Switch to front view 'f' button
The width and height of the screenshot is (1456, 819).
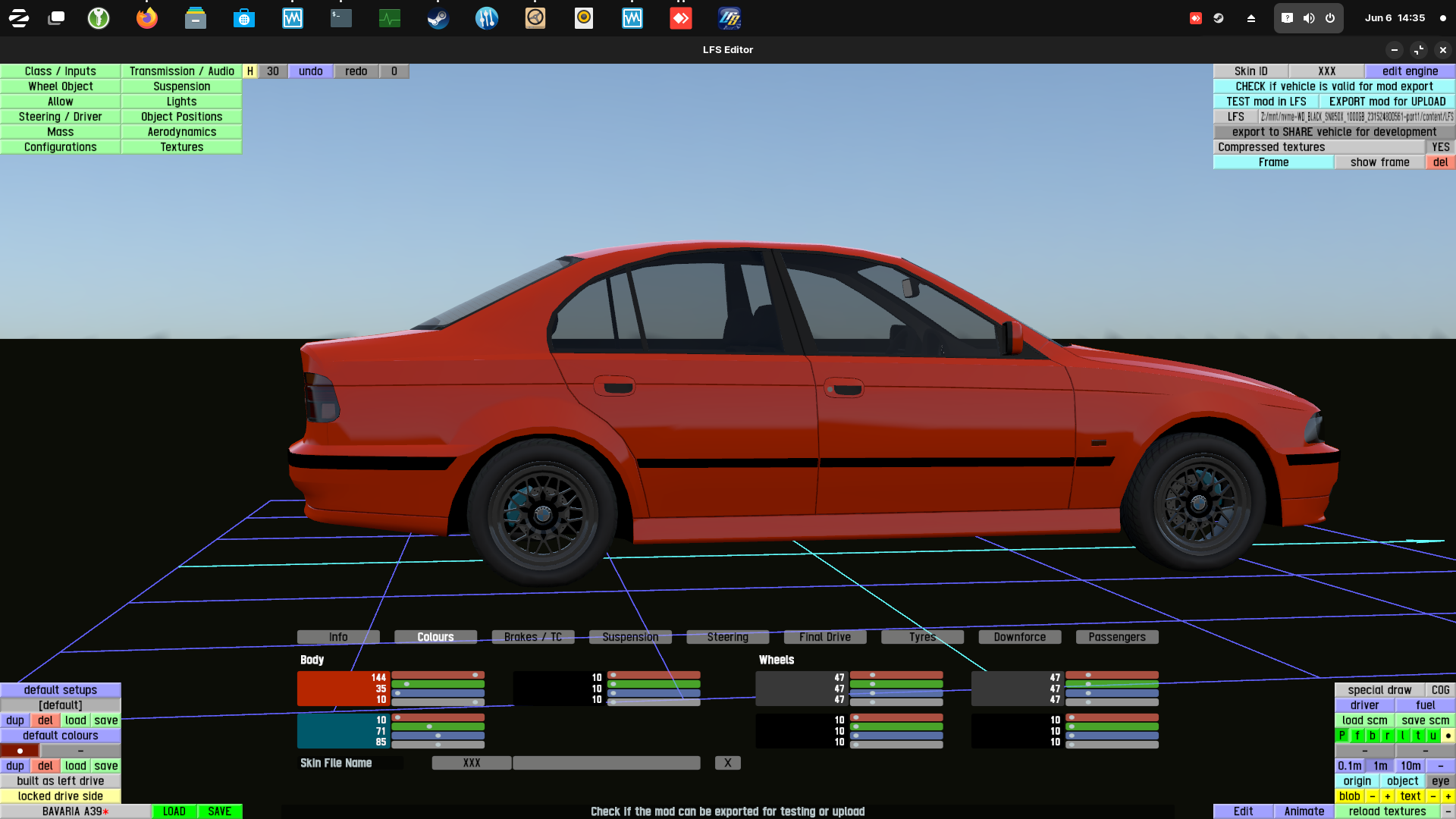[1357, 736]
